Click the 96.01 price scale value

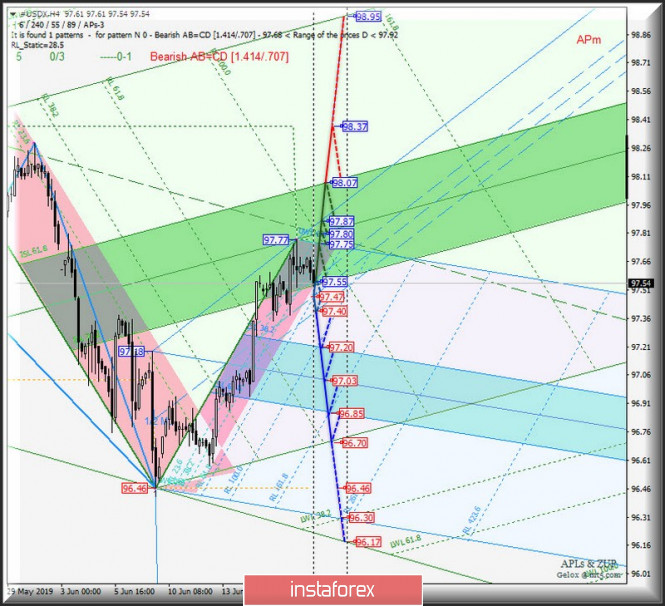pyautogui.click(x=640, y=574)
